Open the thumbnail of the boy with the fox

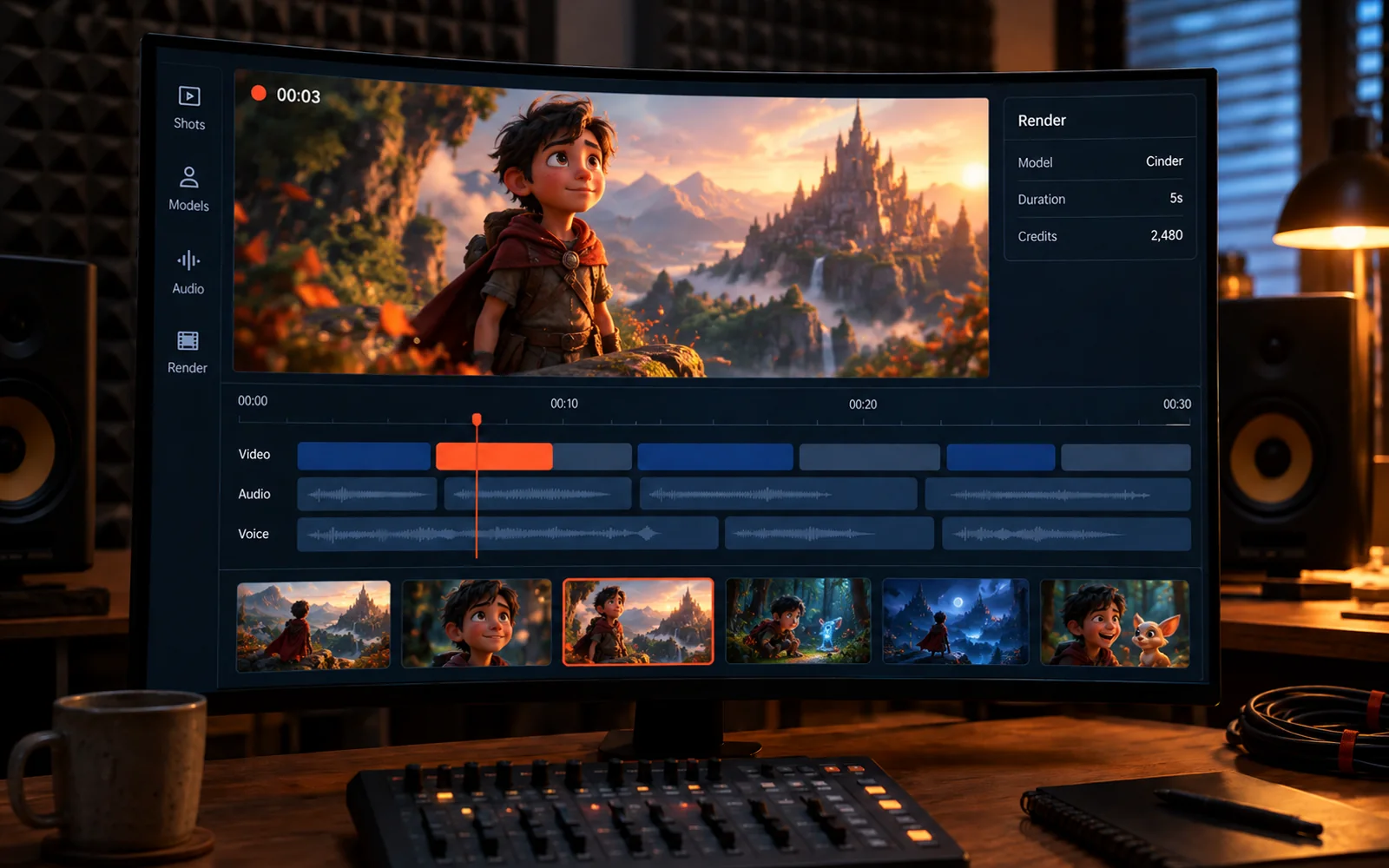pyautogui.click(x=1115, y=624)
